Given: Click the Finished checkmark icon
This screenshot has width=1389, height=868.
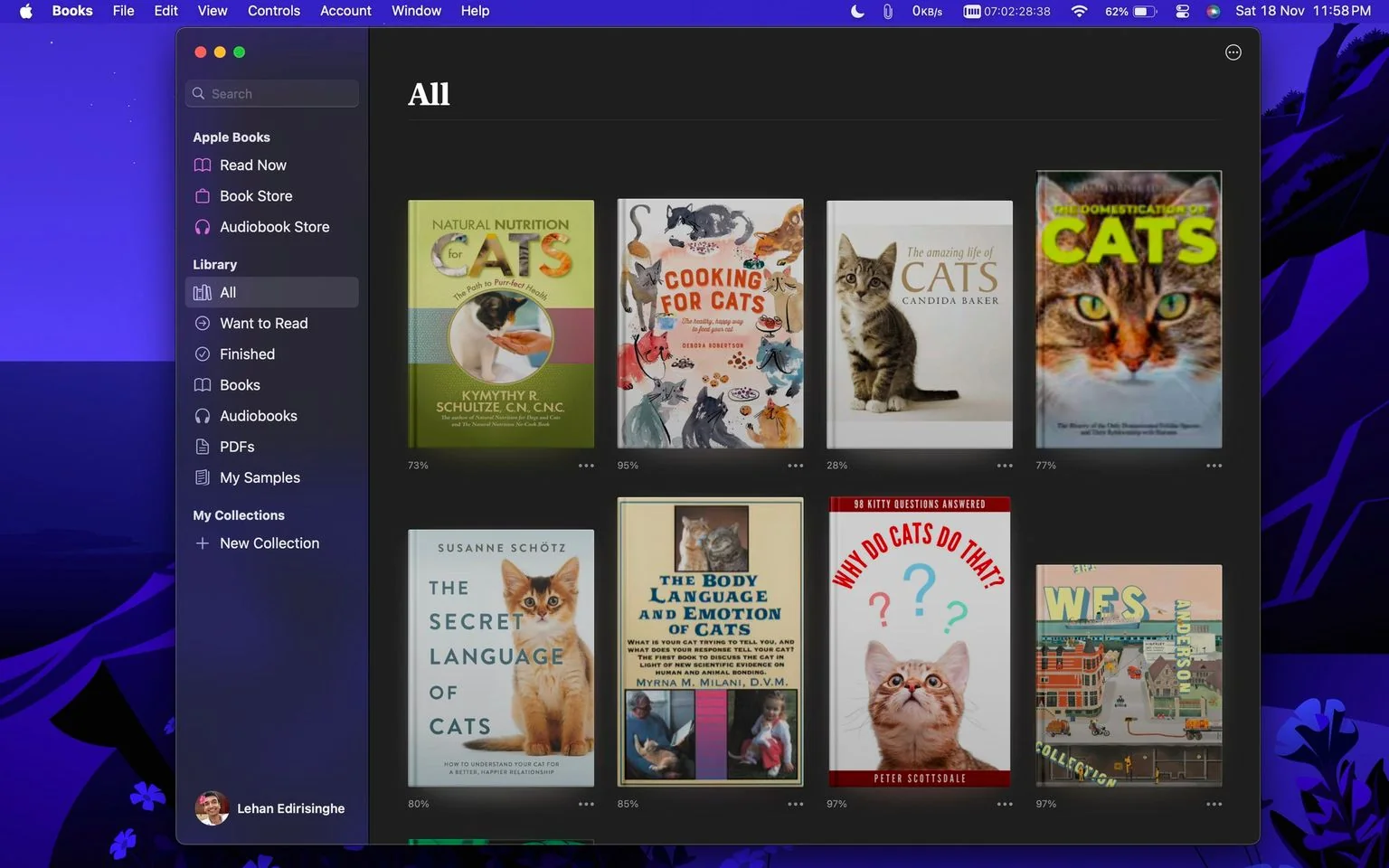Looking at the screenshot, I should point(203,354).
